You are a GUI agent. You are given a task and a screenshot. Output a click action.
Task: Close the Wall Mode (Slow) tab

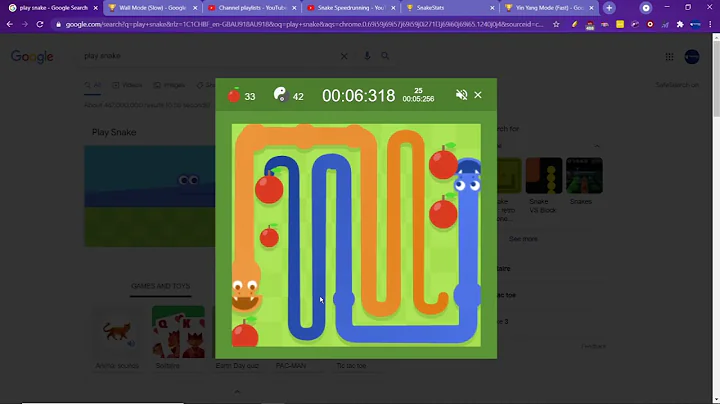pyautogui.click(x=195, y=8)
